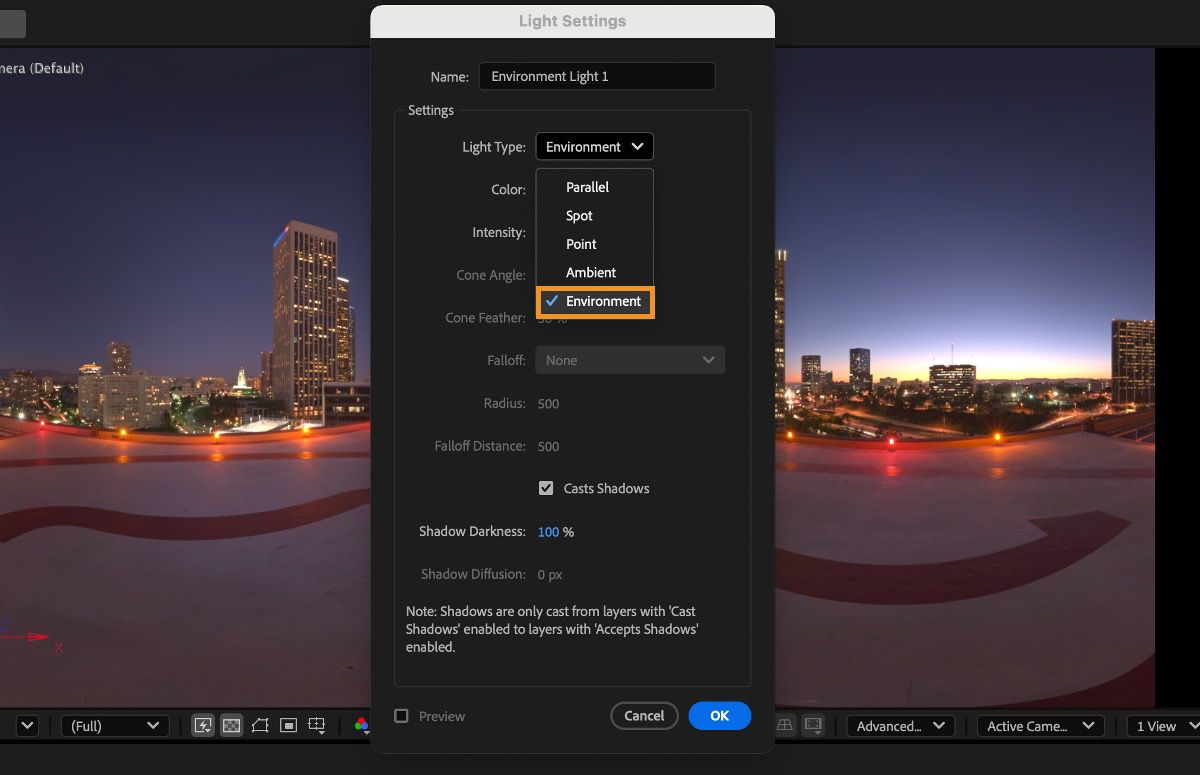Pick the Ambient light type
This screenshot has width=1200, height=775.
coord(590,273)
